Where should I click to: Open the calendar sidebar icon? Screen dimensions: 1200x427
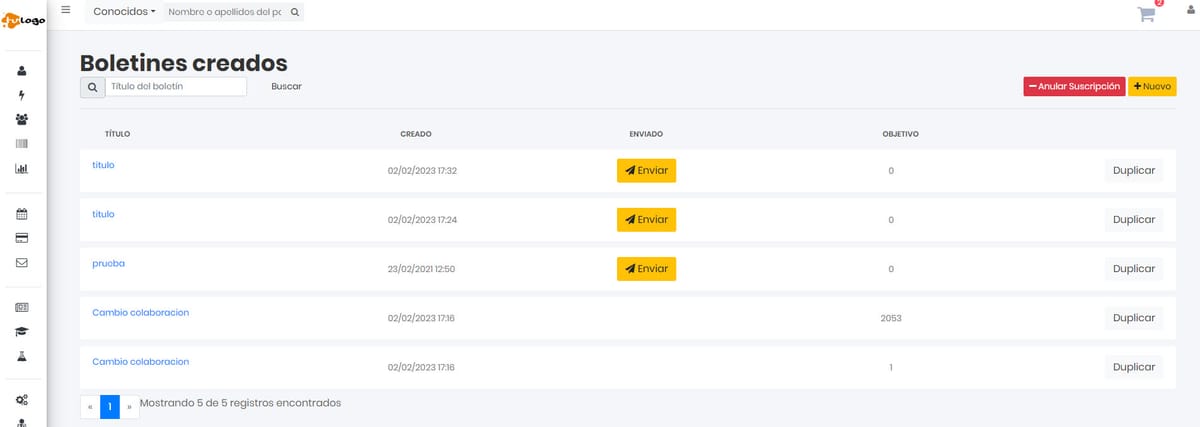pos(22,213)
